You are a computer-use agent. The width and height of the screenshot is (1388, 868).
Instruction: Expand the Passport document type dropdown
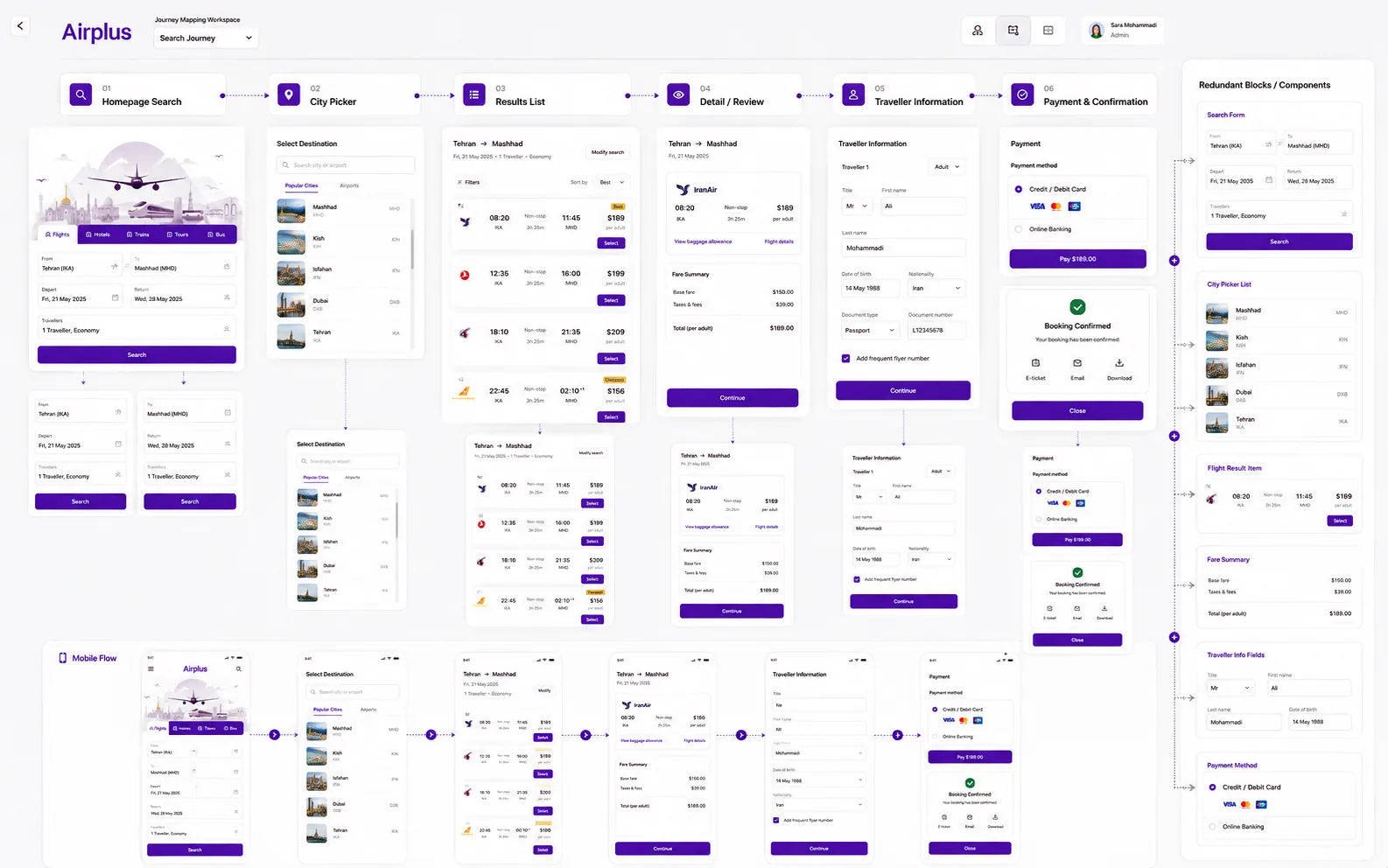click(870, 330)
